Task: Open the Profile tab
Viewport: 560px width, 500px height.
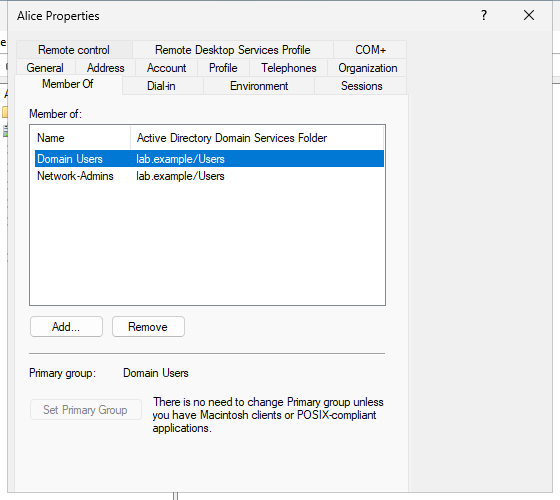Action: coord(223,68)
